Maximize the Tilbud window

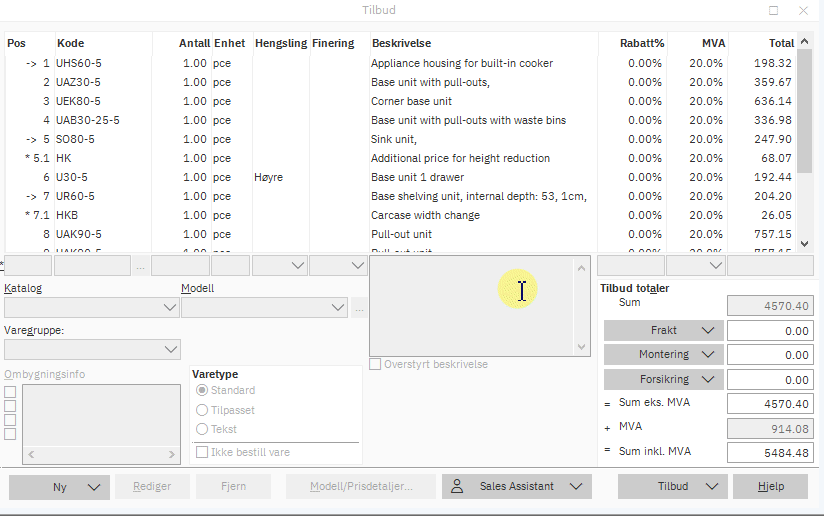coord(773,10)
